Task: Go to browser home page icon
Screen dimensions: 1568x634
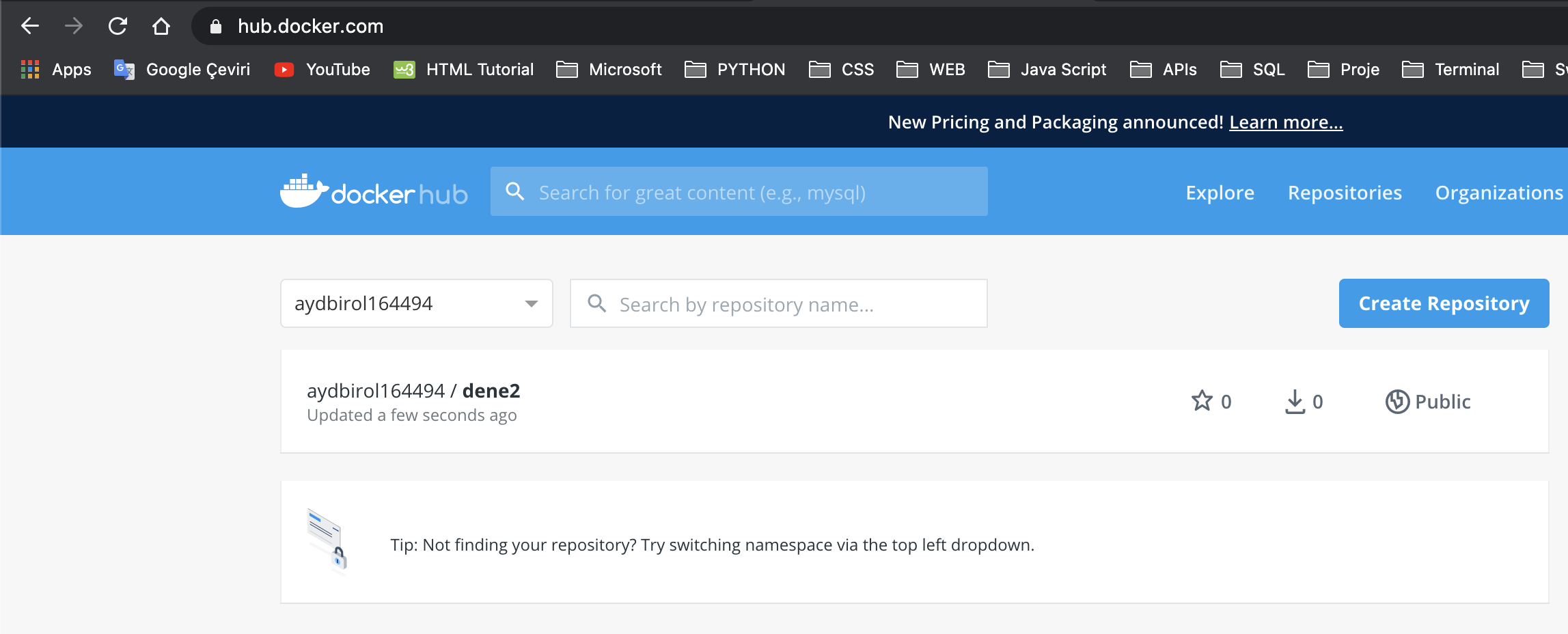Action: point(161,26)
